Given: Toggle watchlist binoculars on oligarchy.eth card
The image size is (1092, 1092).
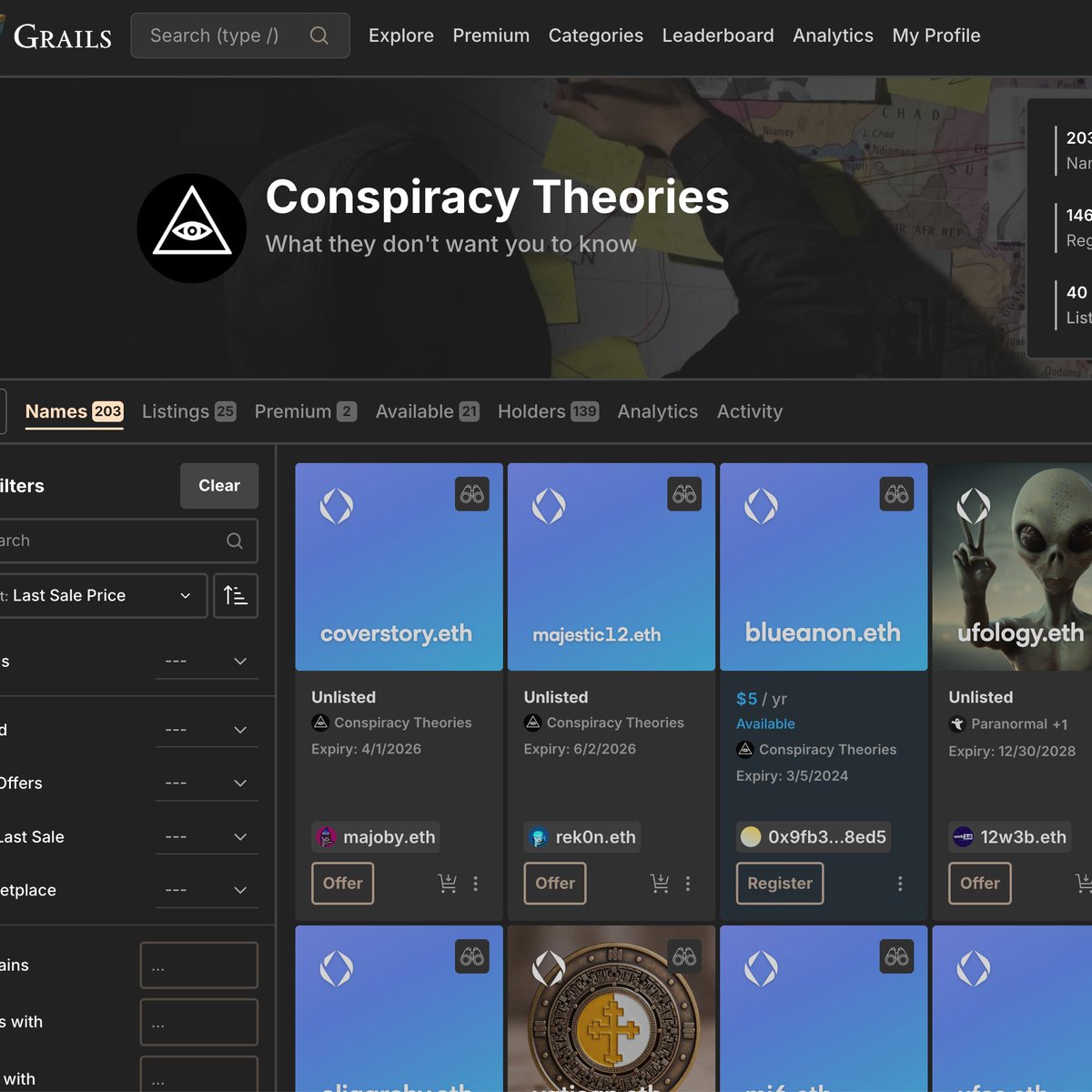Looking at the screenshot, I should click(472, 956).
